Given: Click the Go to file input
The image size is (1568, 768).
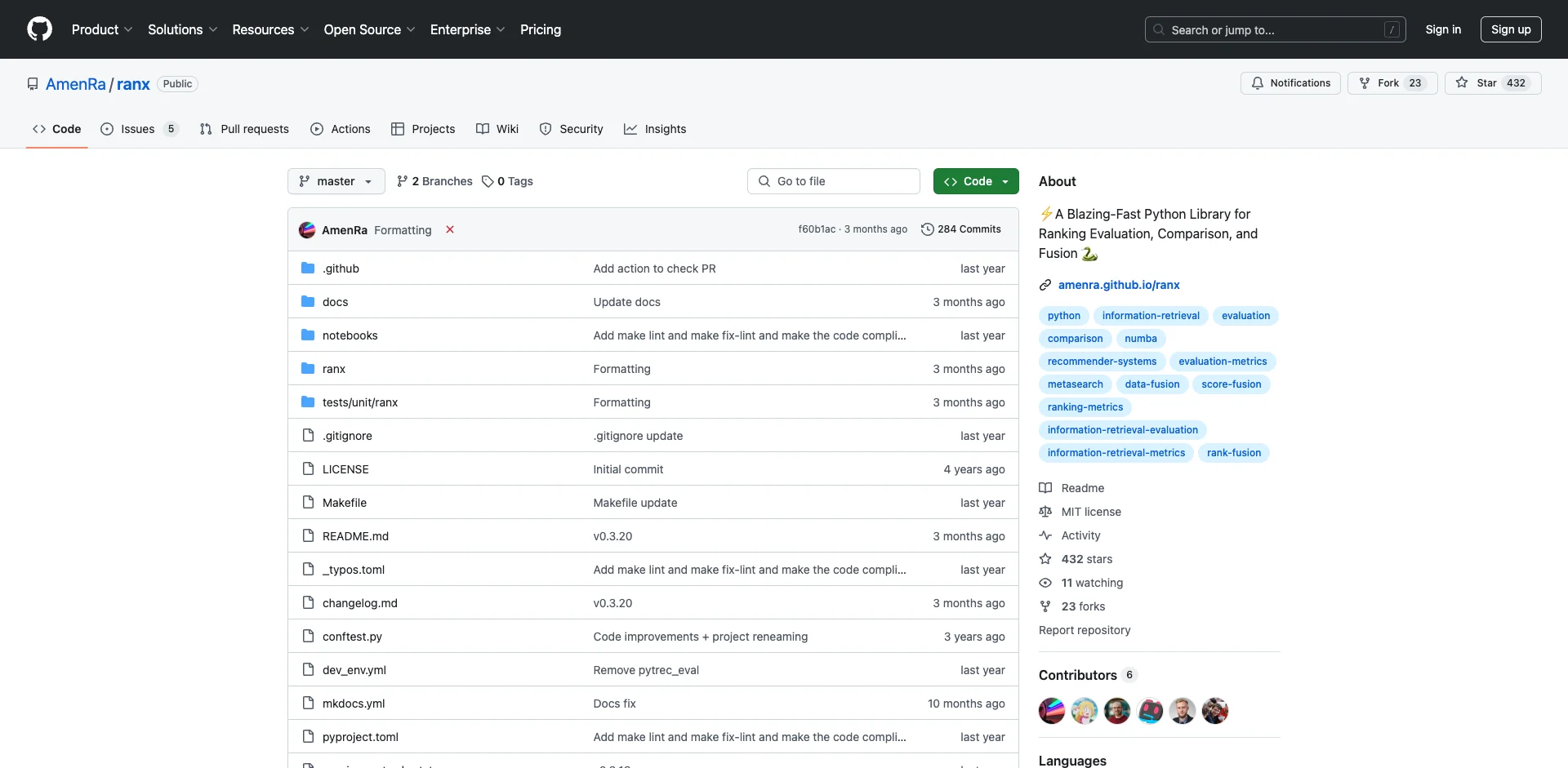Looking at the screenshot, I should pos(834,181).
